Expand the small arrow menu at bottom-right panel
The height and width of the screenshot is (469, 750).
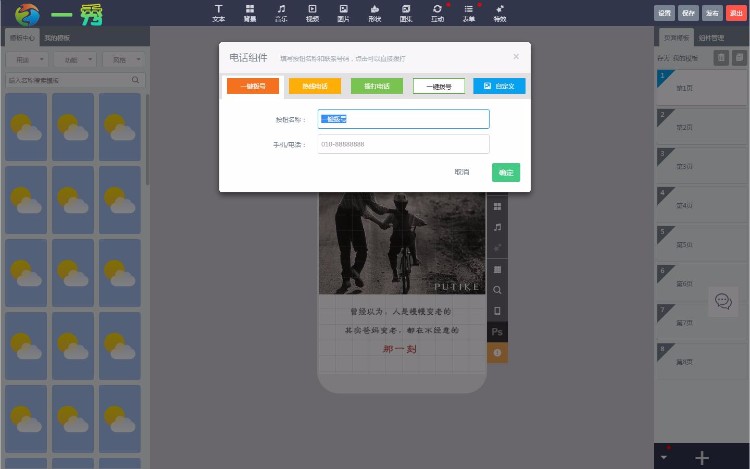click(x=663, y=458)
